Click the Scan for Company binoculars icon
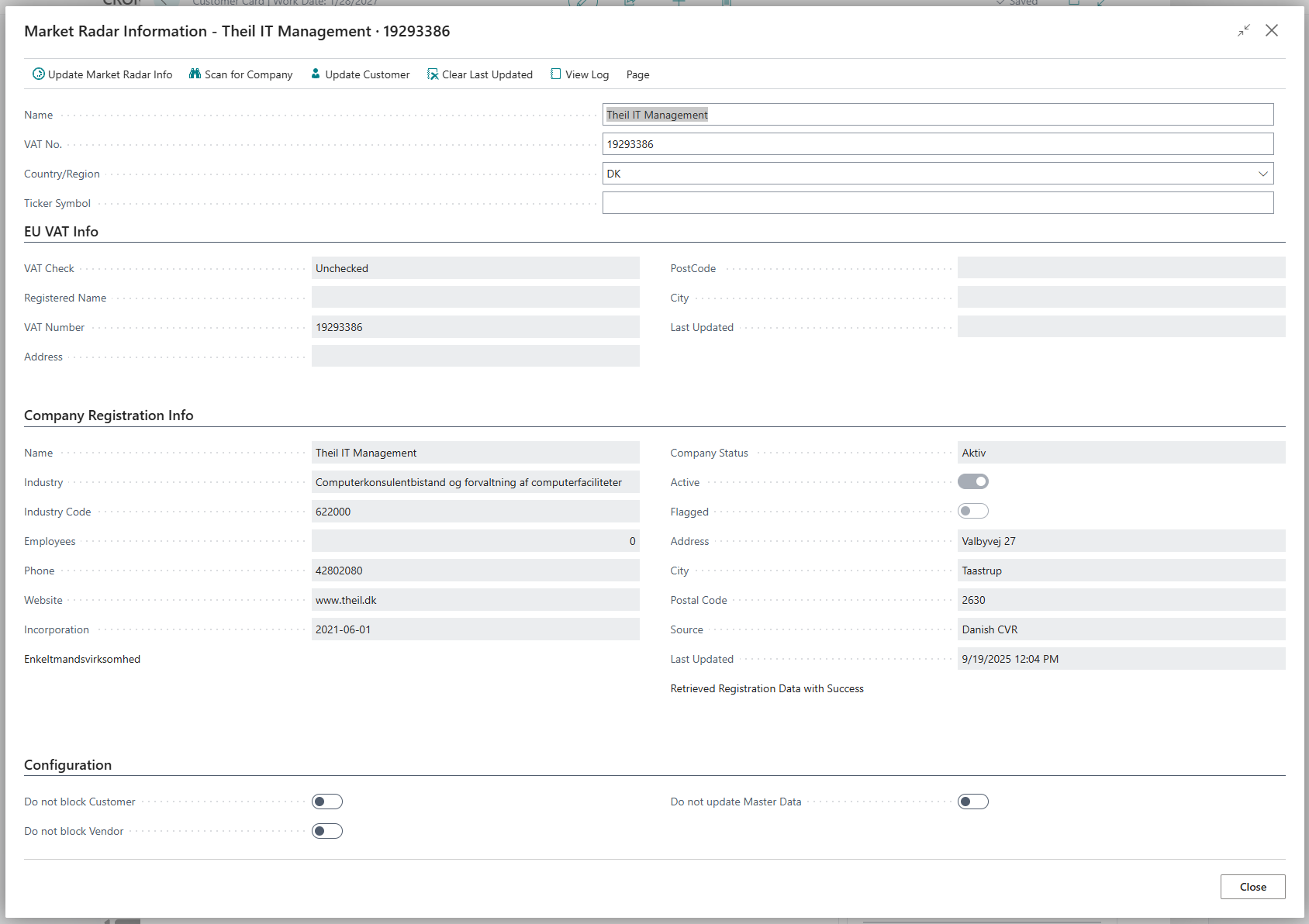 click(195, 74)
